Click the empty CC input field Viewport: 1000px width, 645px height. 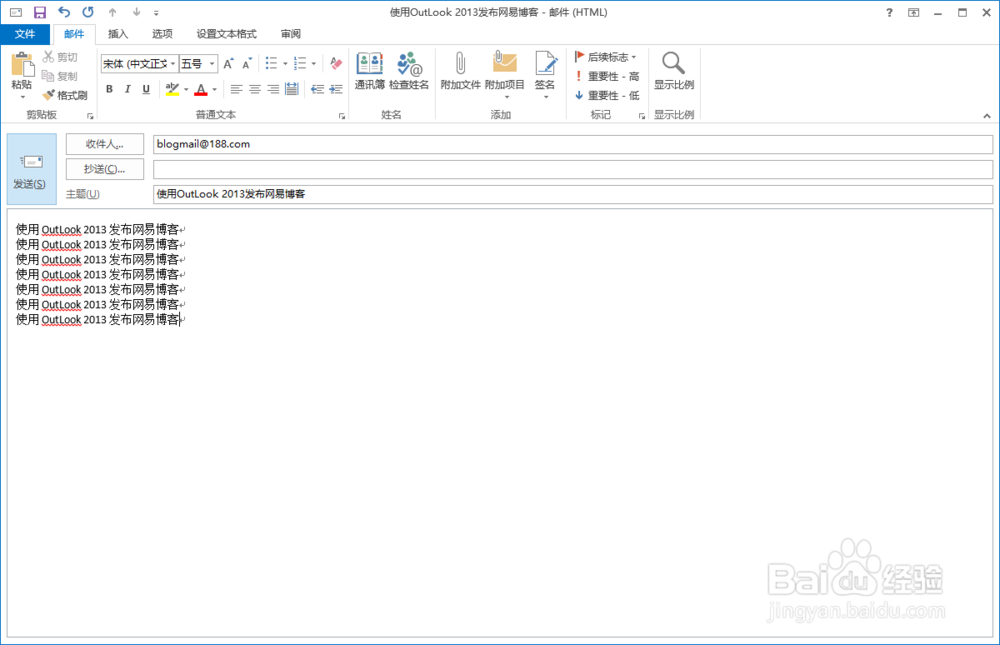pyautogui.click(x=573, y=169)
